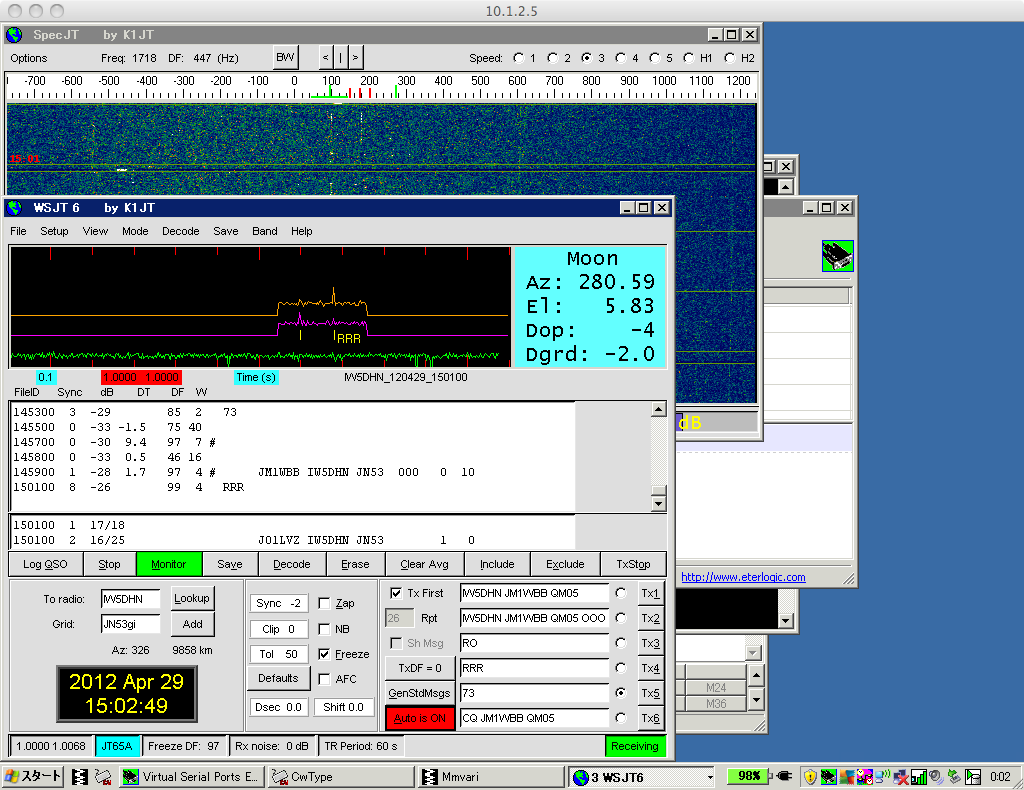Toggle the Freeze checkbox
Image resolution: width=1024 pixels, height=790 pixels.
coord(324,654)
